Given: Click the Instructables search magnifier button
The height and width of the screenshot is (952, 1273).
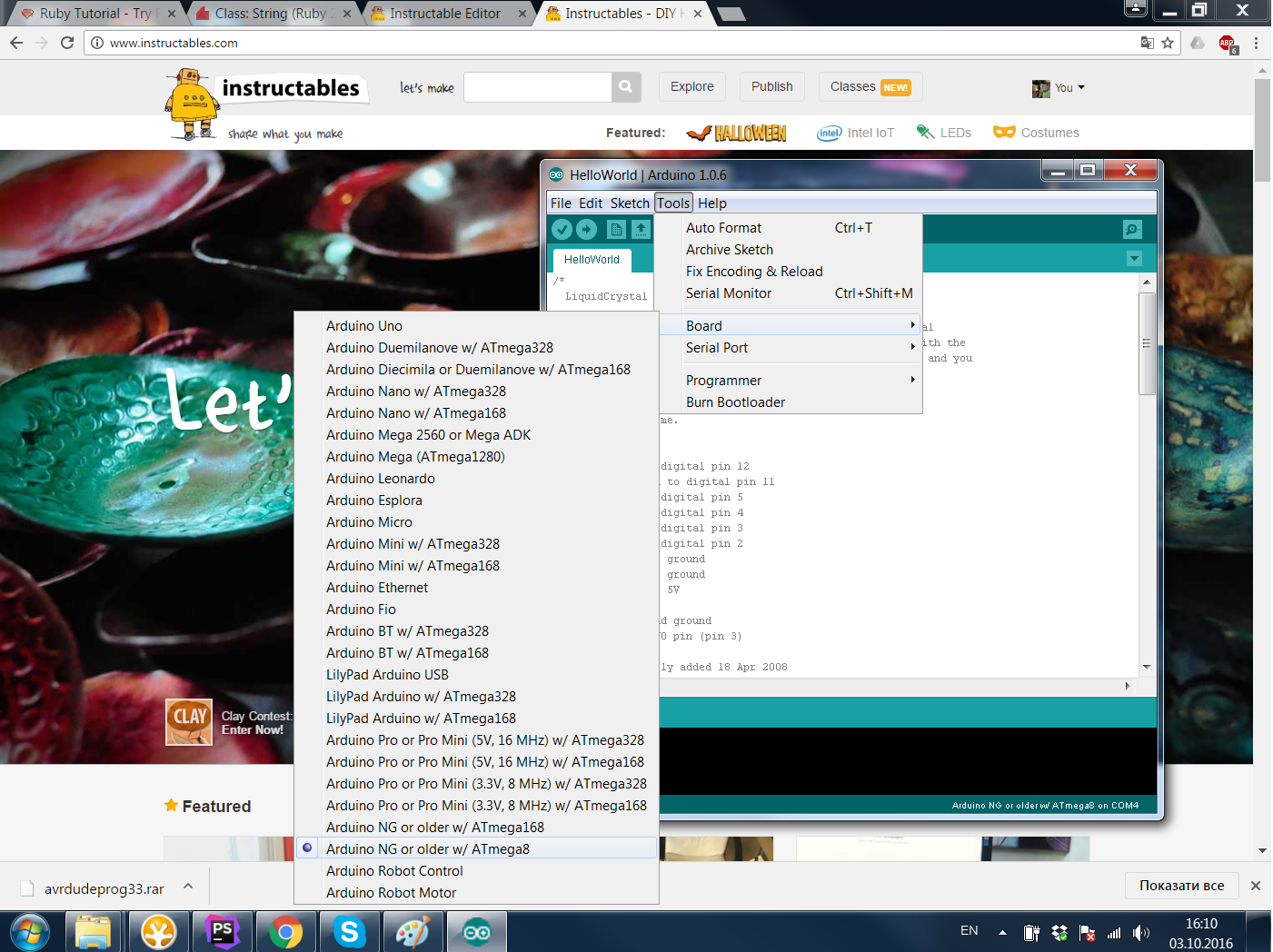Looking at the screenshot, I should click(626, 87).
